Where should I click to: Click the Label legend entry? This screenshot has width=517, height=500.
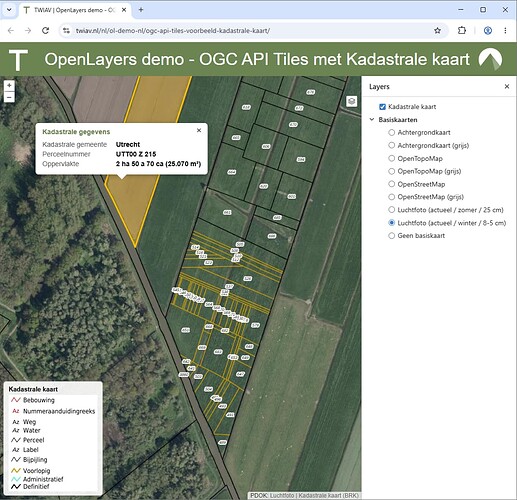25,450
